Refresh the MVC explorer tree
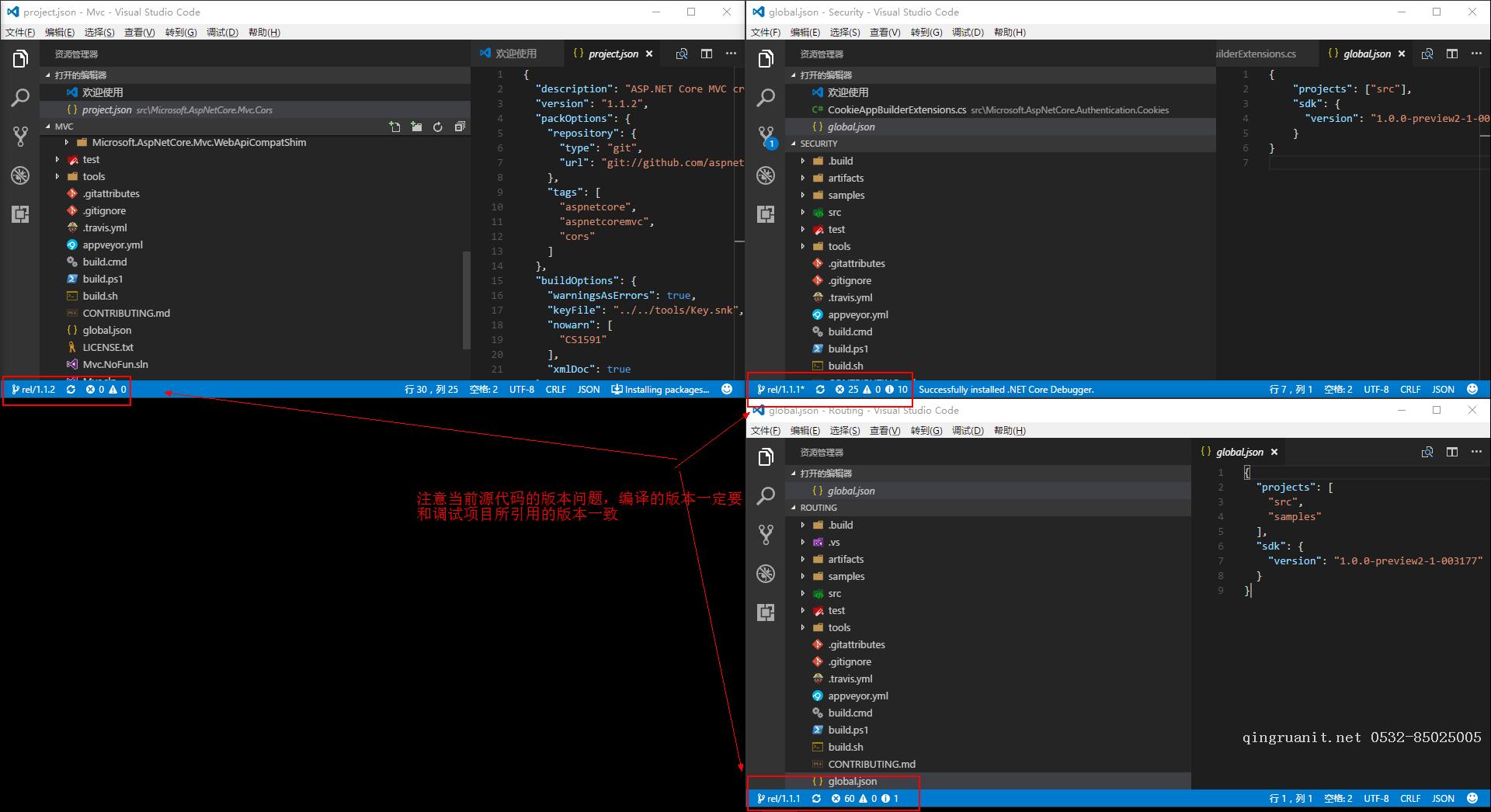The height and width of the screenshot is (812, 1491). point(438,127)
